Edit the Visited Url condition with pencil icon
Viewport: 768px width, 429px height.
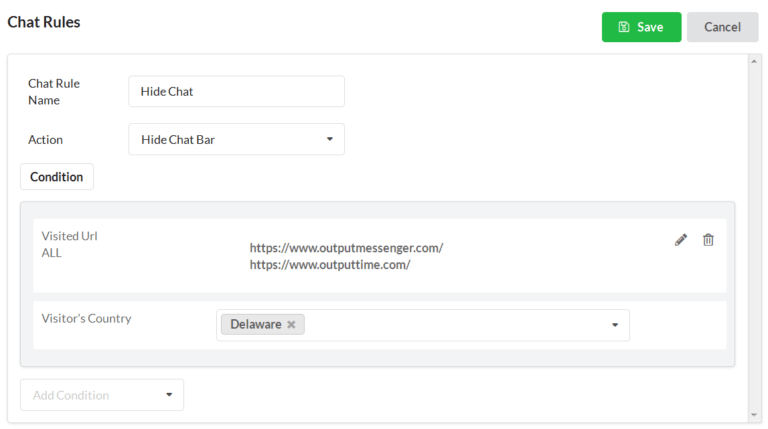(681, 239)
